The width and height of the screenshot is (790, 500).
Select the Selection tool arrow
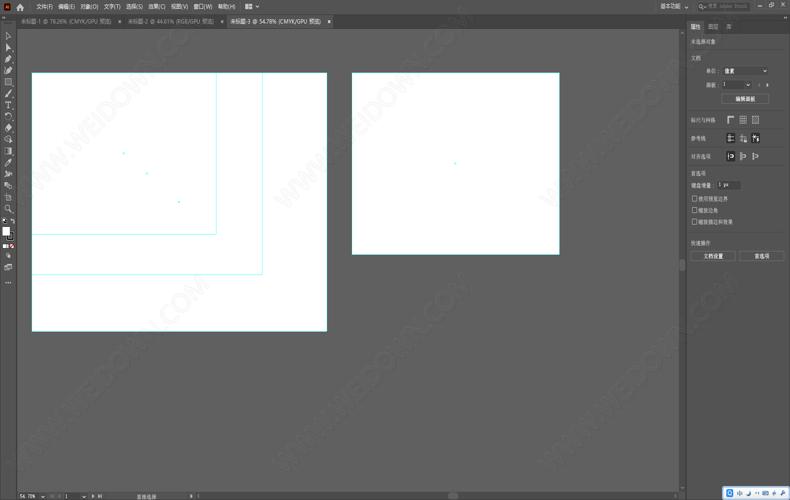tap(8, 36)
